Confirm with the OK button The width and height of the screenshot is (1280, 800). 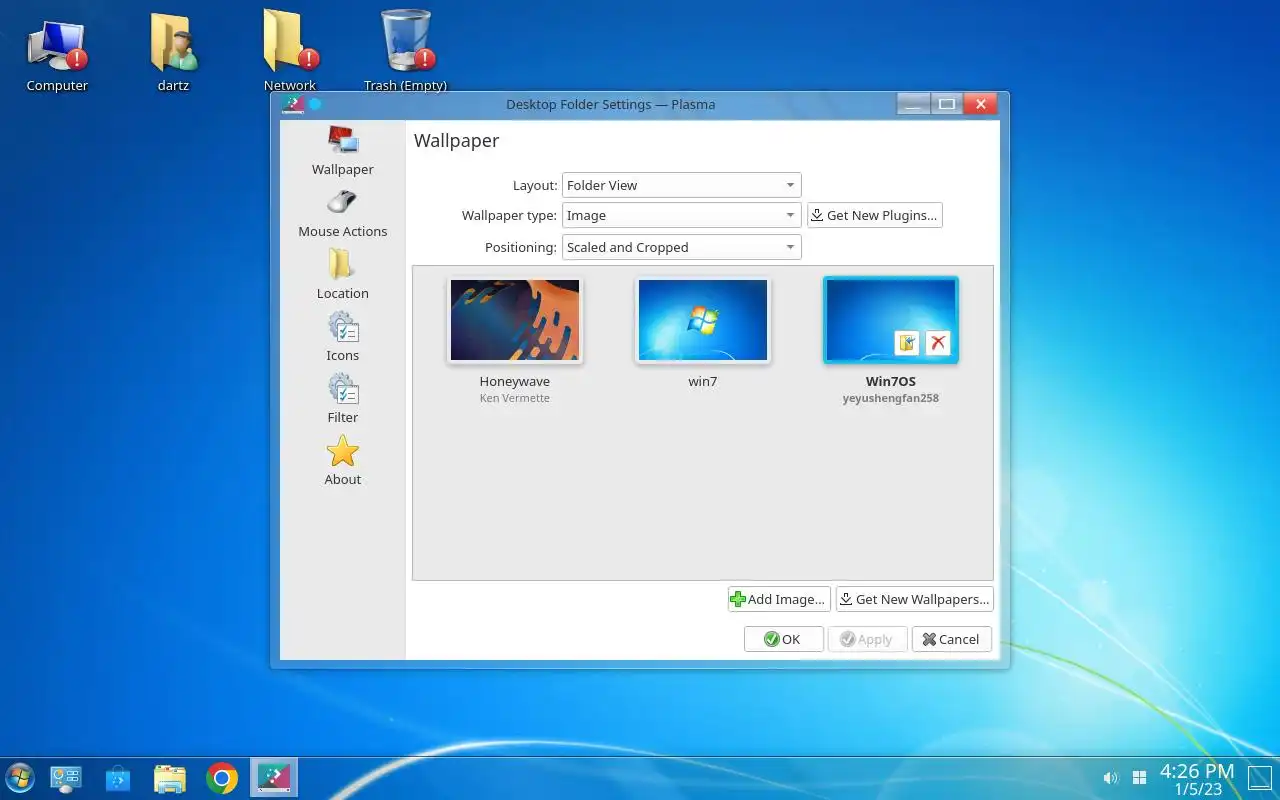coord(783,639)
